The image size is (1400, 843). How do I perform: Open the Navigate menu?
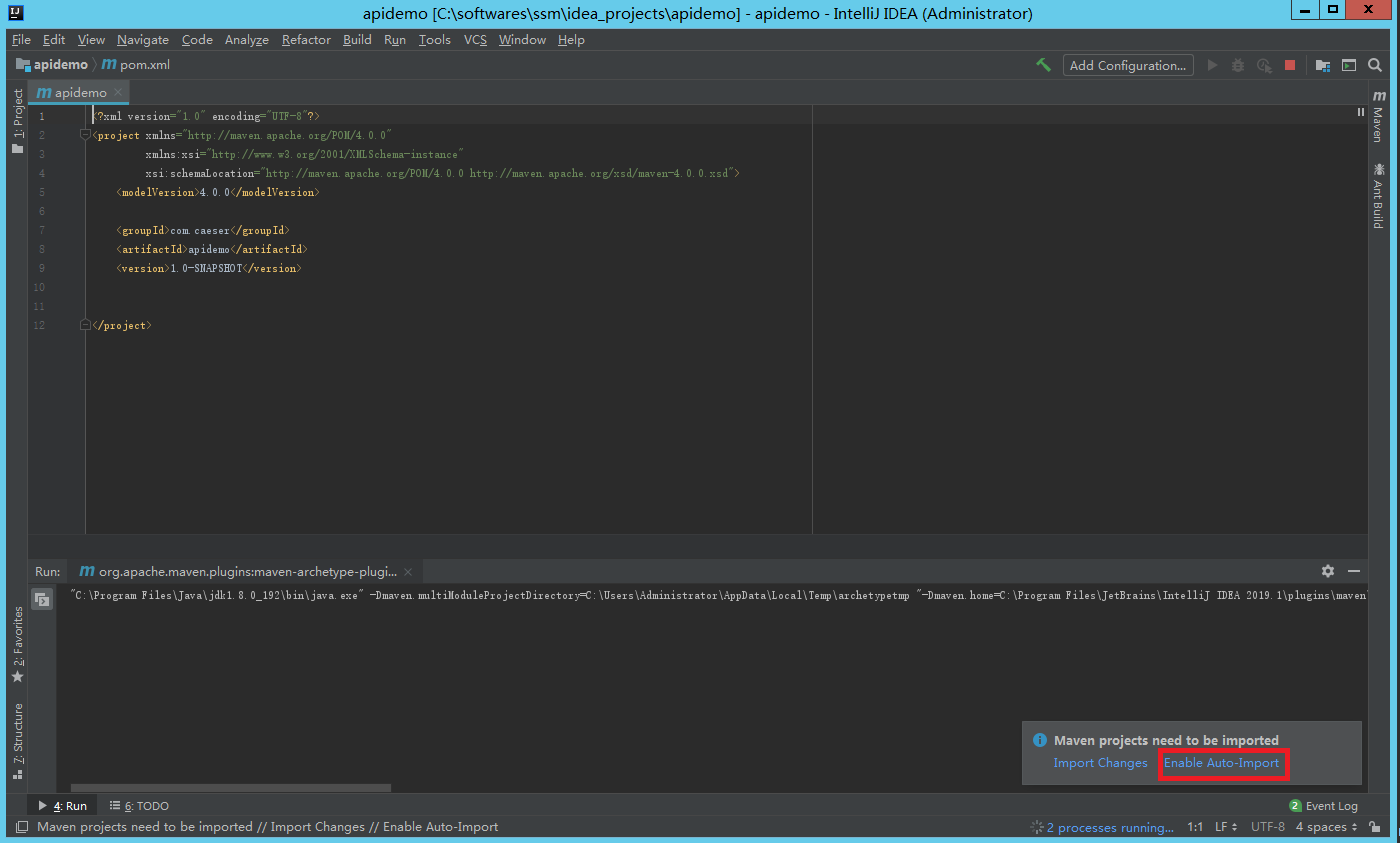(143, 40)
